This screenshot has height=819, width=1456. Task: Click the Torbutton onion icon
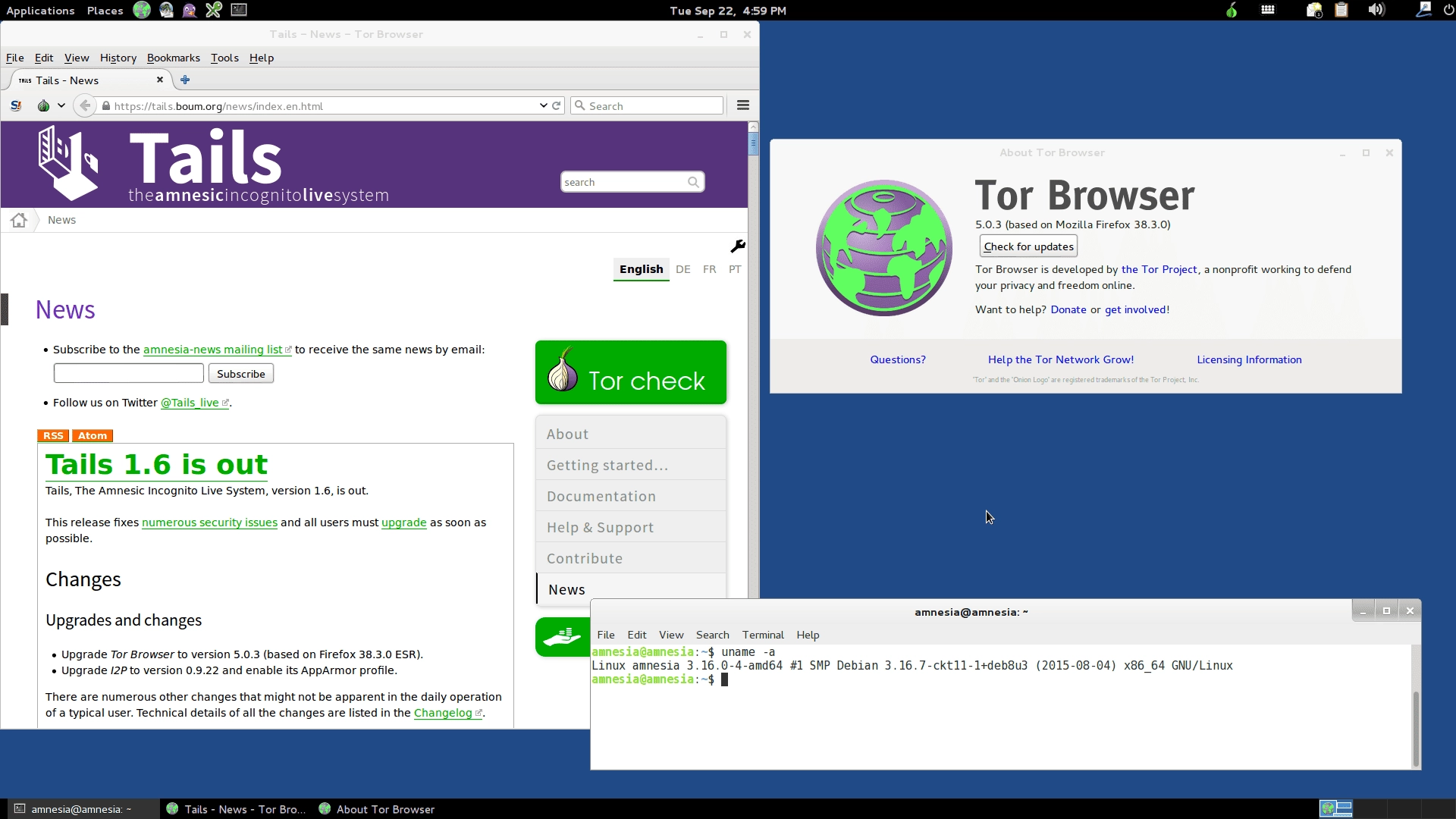coord(44,105)
